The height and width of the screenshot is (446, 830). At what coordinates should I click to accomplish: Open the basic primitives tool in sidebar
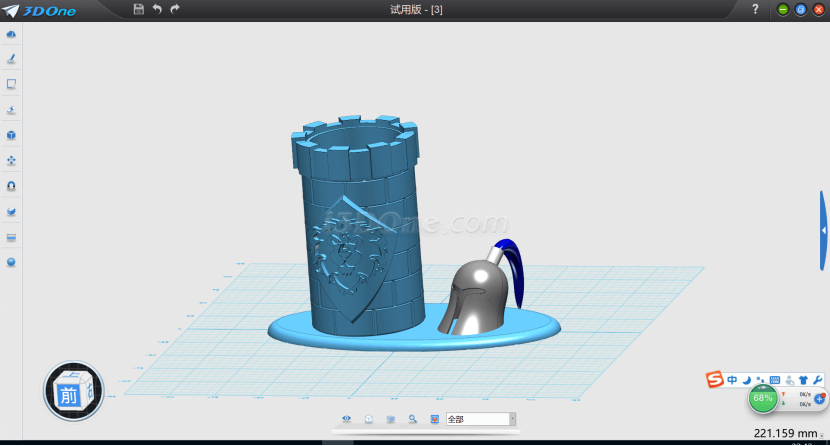click(x=11, y=34)
